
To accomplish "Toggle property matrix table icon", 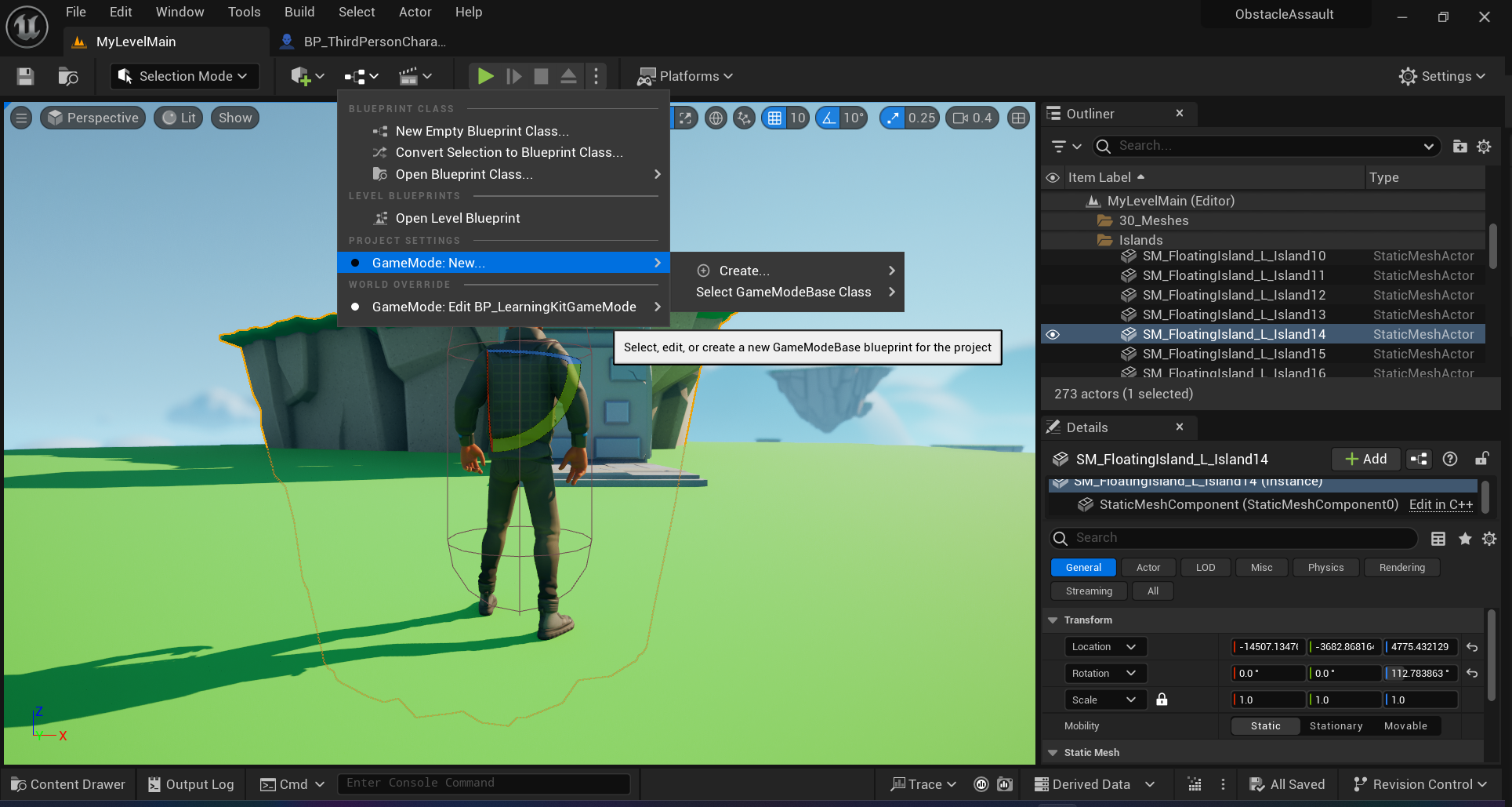I will [x=1438, y=538].
